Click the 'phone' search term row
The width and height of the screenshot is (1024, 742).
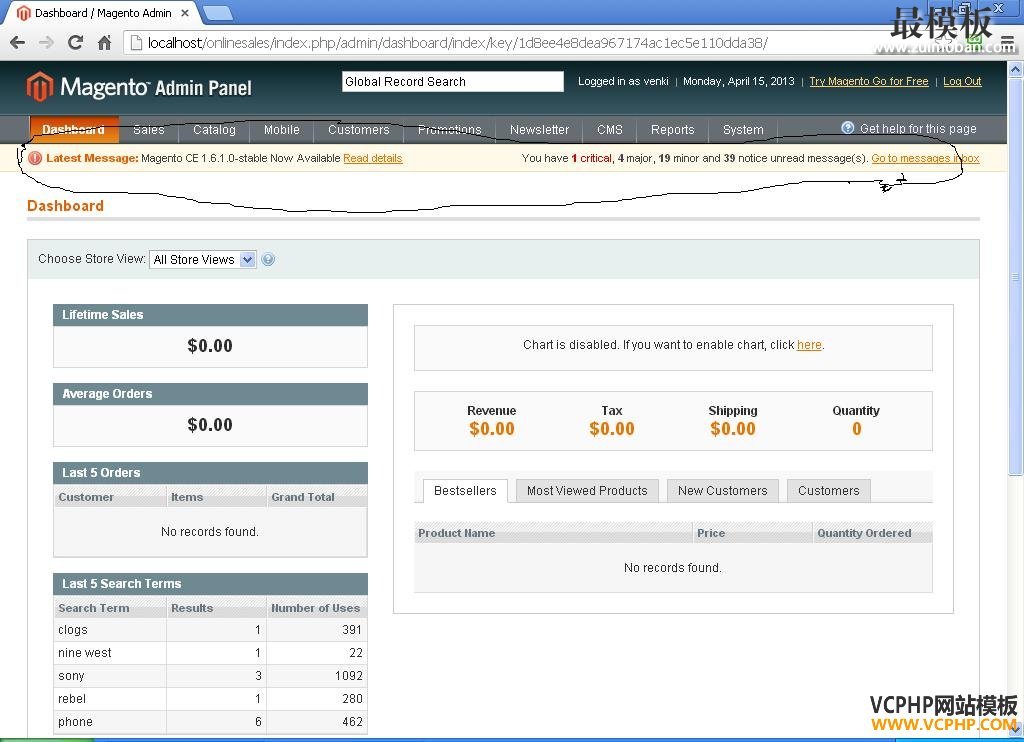coord(210,722)
